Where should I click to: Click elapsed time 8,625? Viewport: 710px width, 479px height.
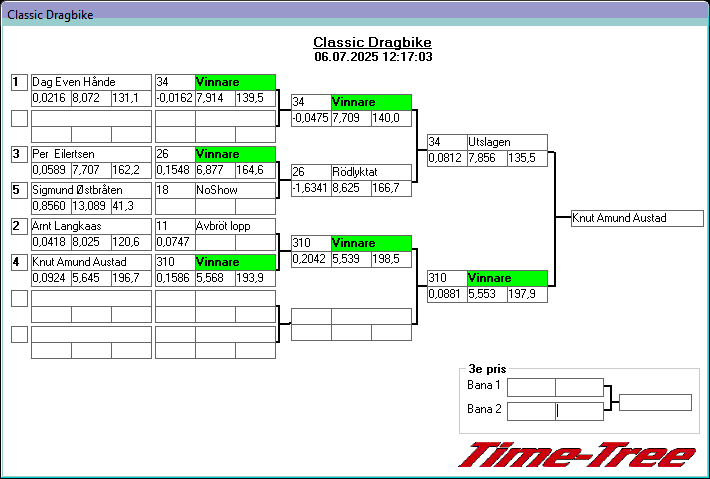tap(351, 188)
